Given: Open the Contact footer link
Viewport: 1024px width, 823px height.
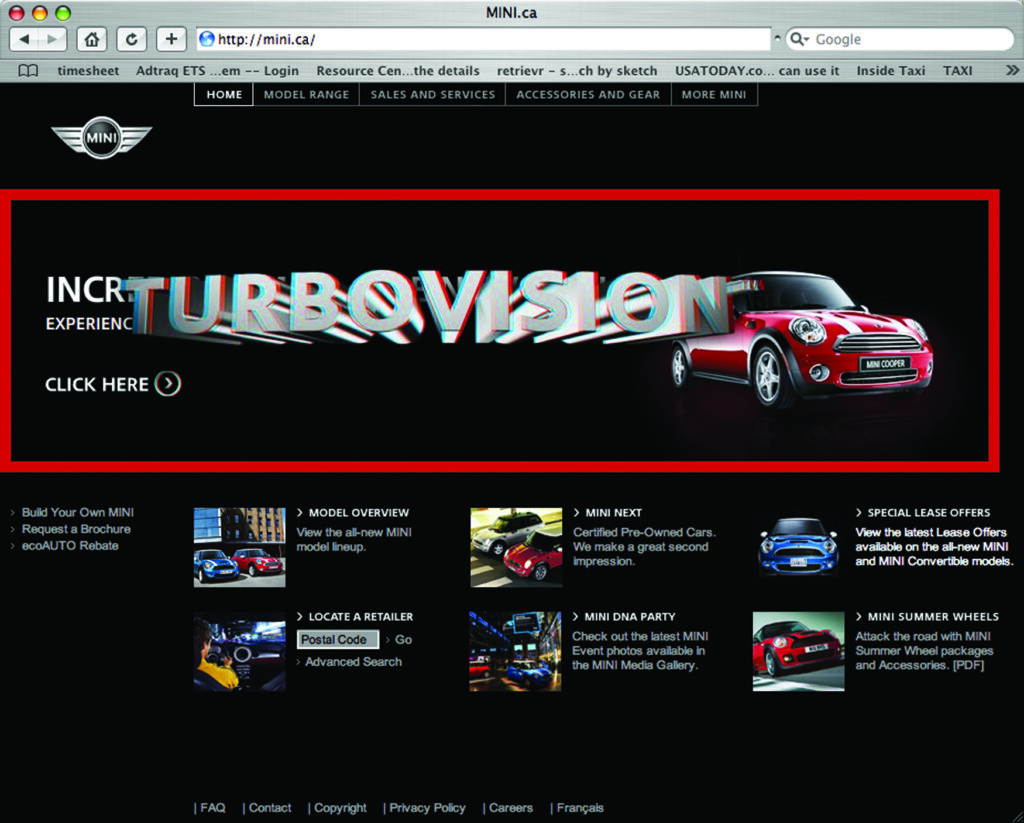Looking at the screenshot, I should click(270, 808).
